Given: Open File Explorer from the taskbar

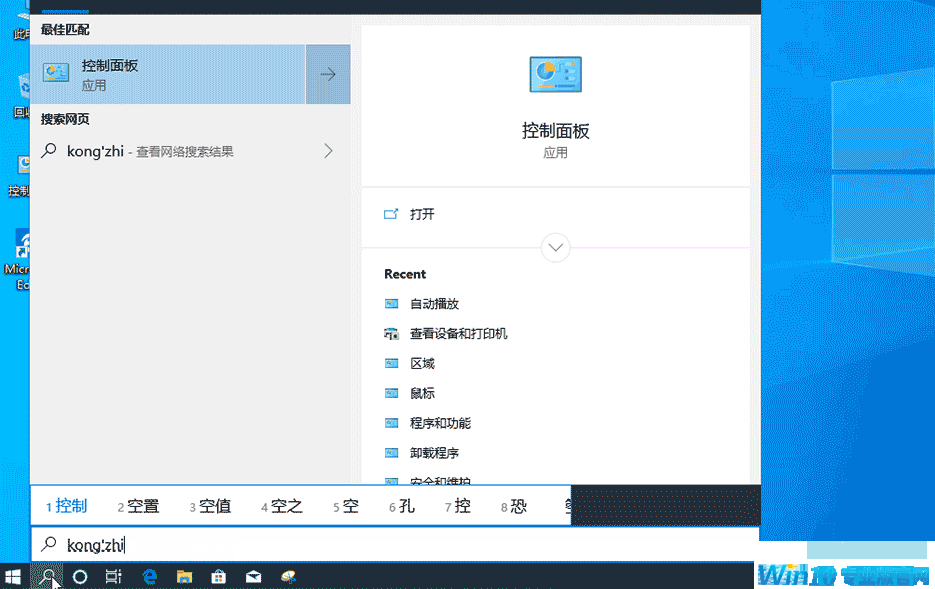Looking at the screenshot, I should click(x=184, y=576).
